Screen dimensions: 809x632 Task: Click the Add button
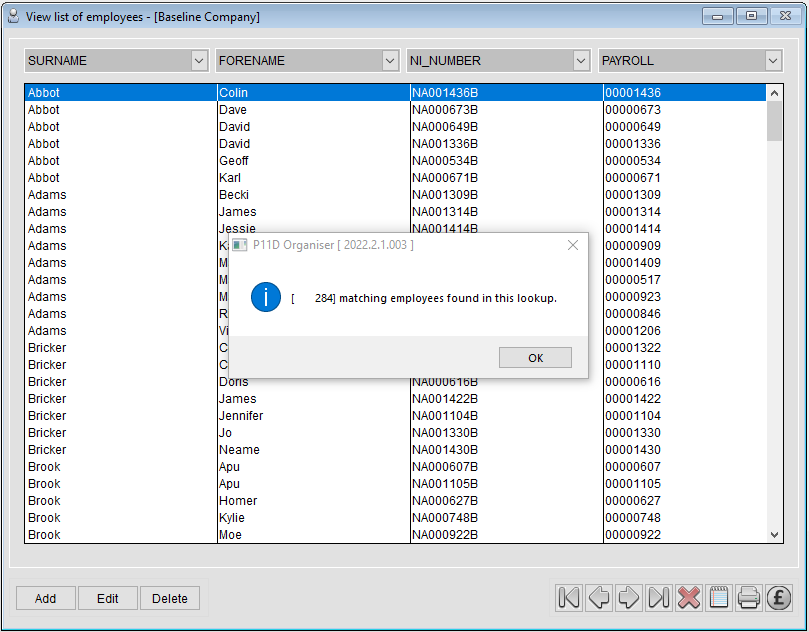(x=45, y=597)
